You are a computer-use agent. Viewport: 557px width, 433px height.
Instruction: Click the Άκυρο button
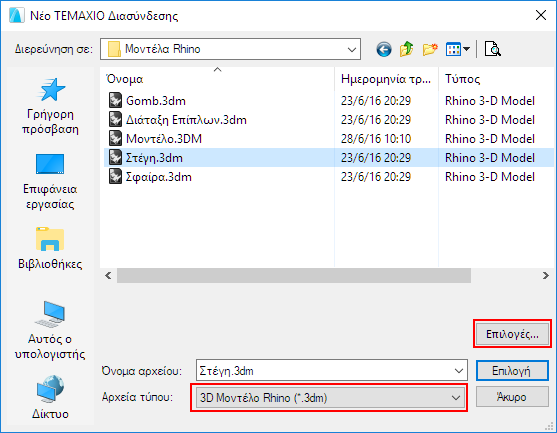[512, 397]
